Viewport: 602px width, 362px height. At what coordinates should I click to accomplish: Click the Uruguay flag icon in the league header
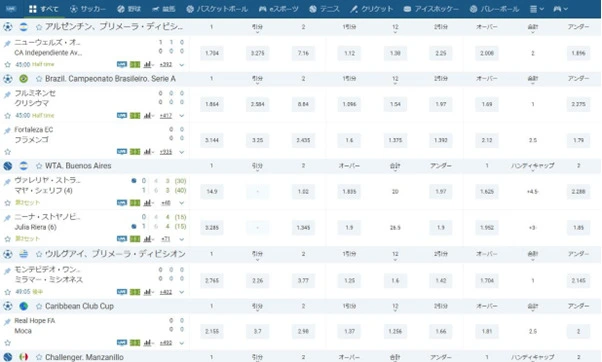(x=23, y=254)
